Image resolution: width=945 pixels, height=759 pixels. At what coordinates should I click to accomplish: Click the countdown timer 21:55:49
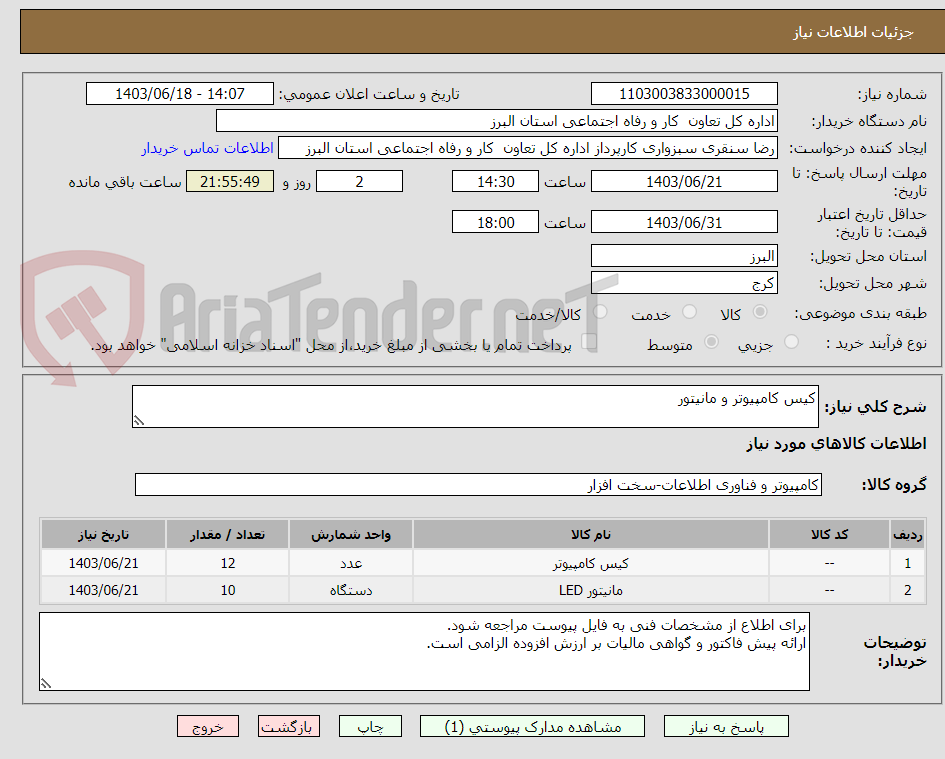coord(230,181)
